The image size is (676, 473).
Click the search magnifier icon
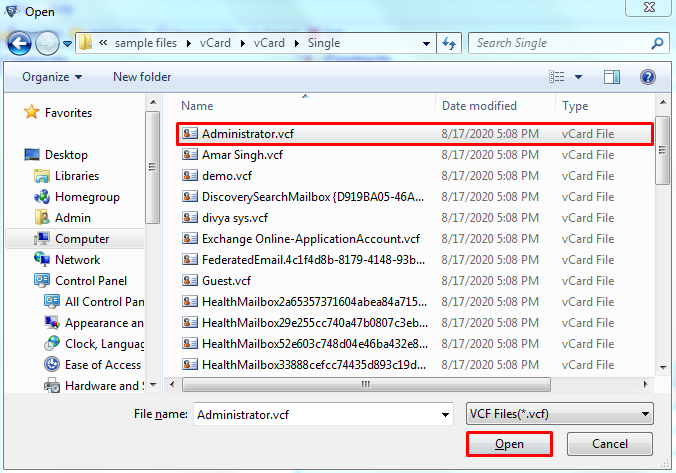click(x=657, y=43)
